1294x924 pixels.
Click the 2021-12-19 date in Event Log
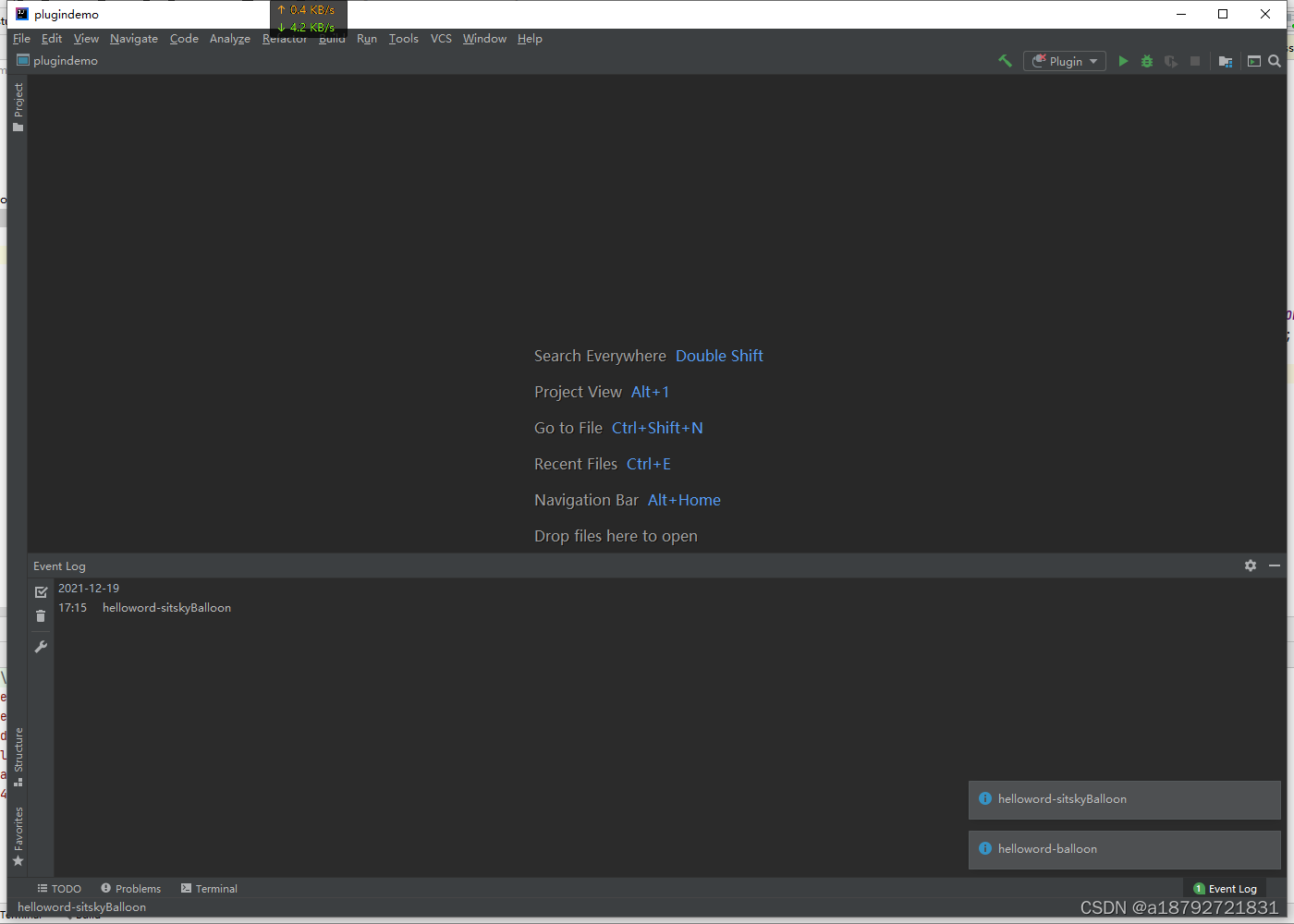[x=89, y=589]
